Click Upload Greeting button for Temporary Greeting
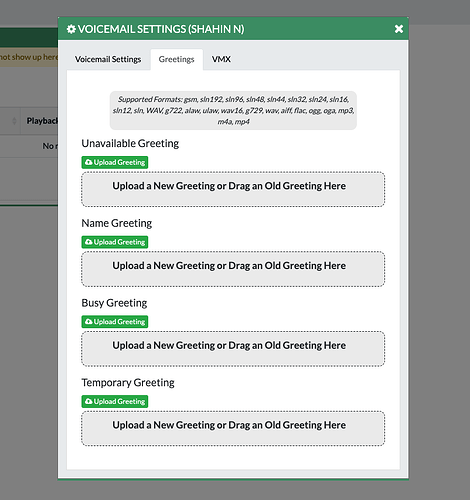470x500 pixels. coord(115,401)
